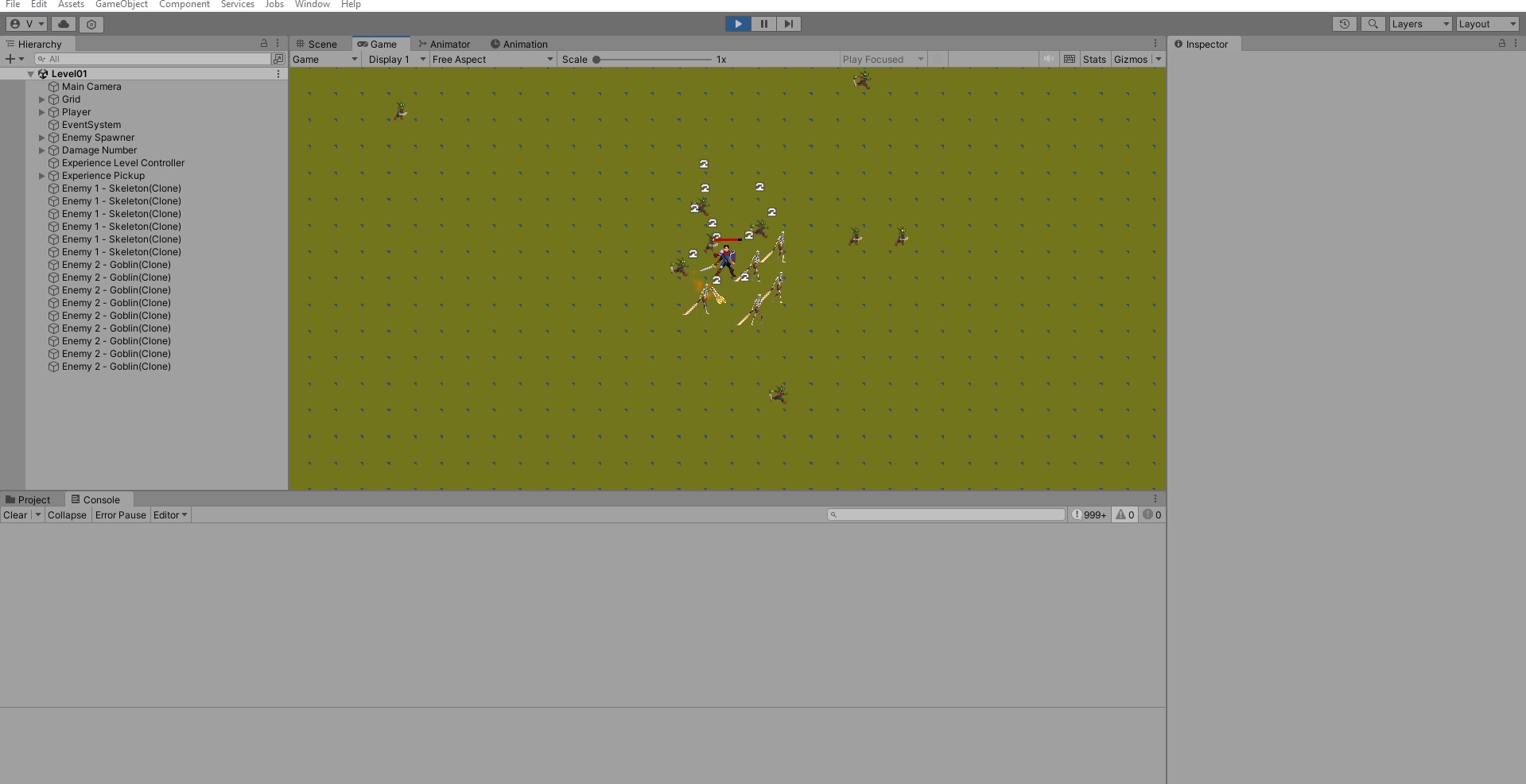Click the Player object cube icon
The image size is (1526, 784).
54,112
